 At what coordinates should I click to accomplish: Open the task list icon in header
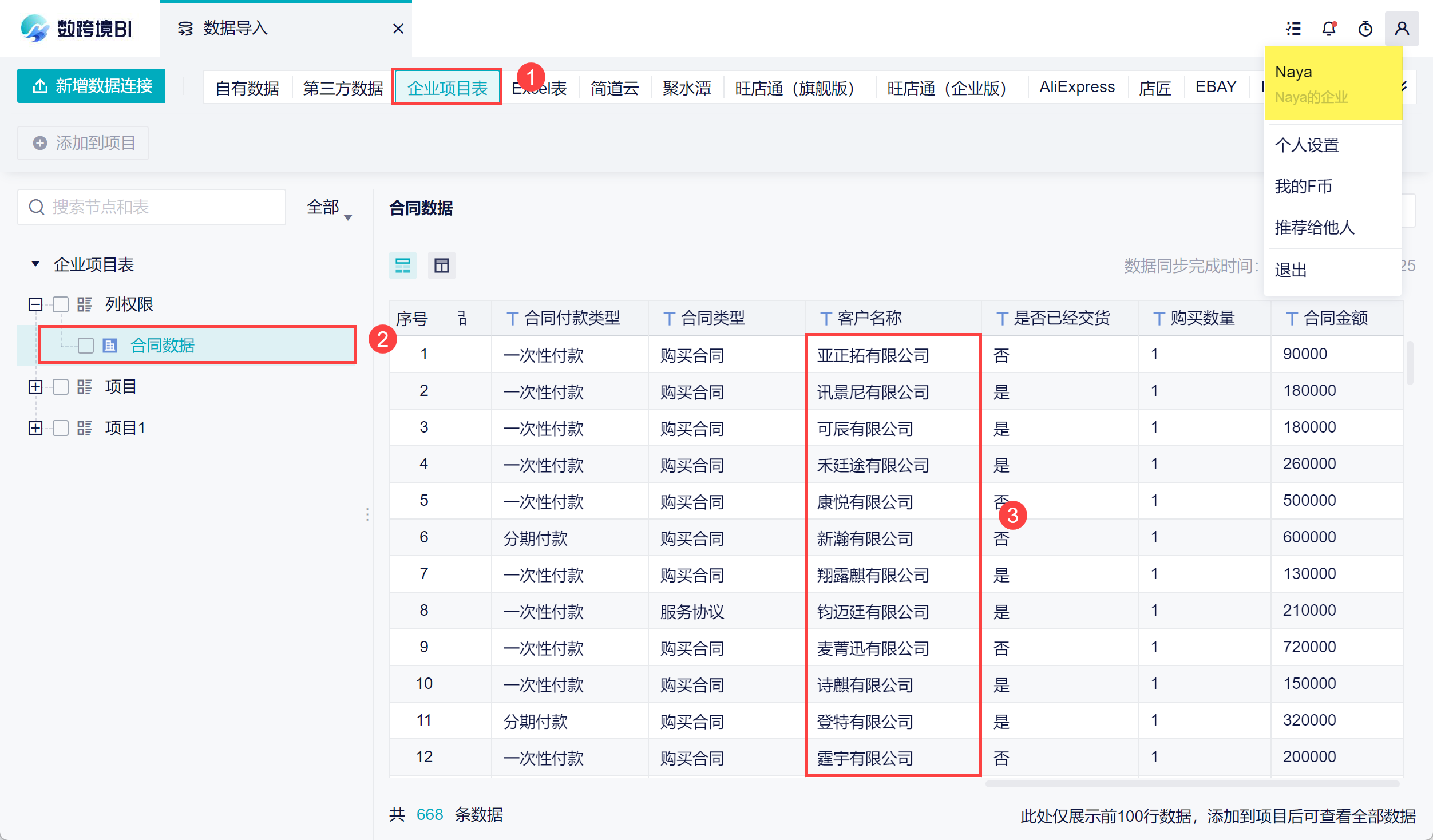(x=1293, y=29)
